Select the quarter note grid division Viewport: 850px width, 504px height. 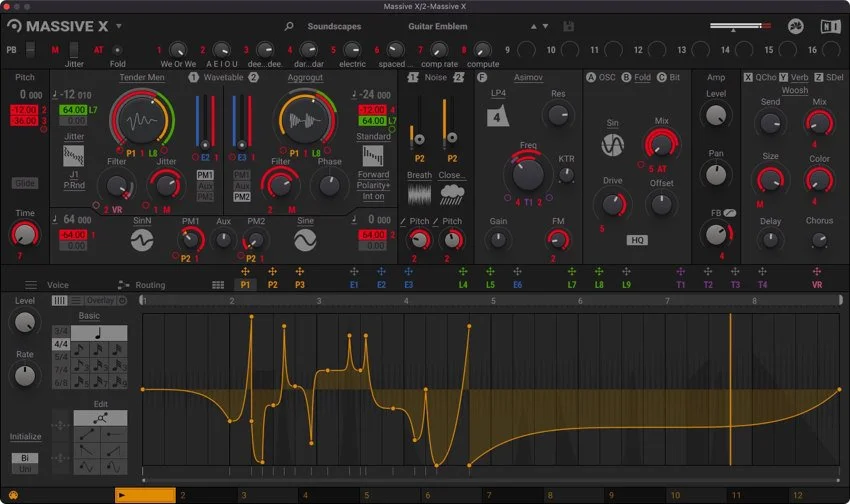99,333
